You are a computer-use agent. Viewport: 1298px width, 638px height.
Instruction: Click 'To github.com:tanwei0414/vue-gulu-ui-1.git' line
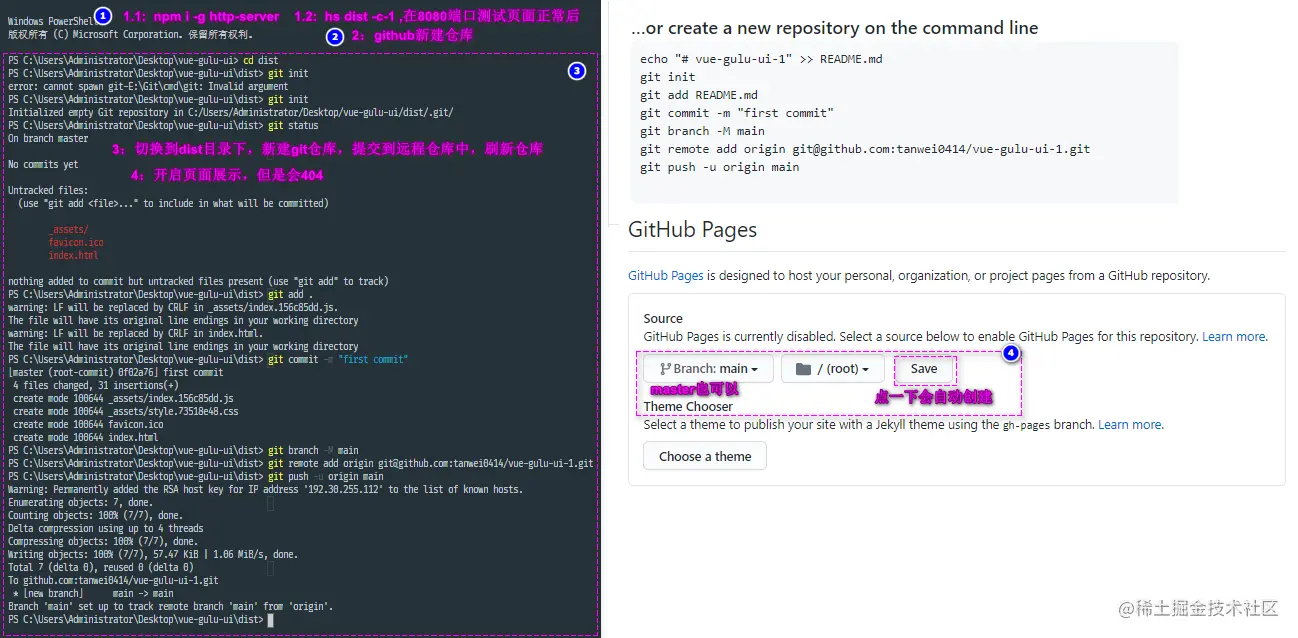[113, 581]
